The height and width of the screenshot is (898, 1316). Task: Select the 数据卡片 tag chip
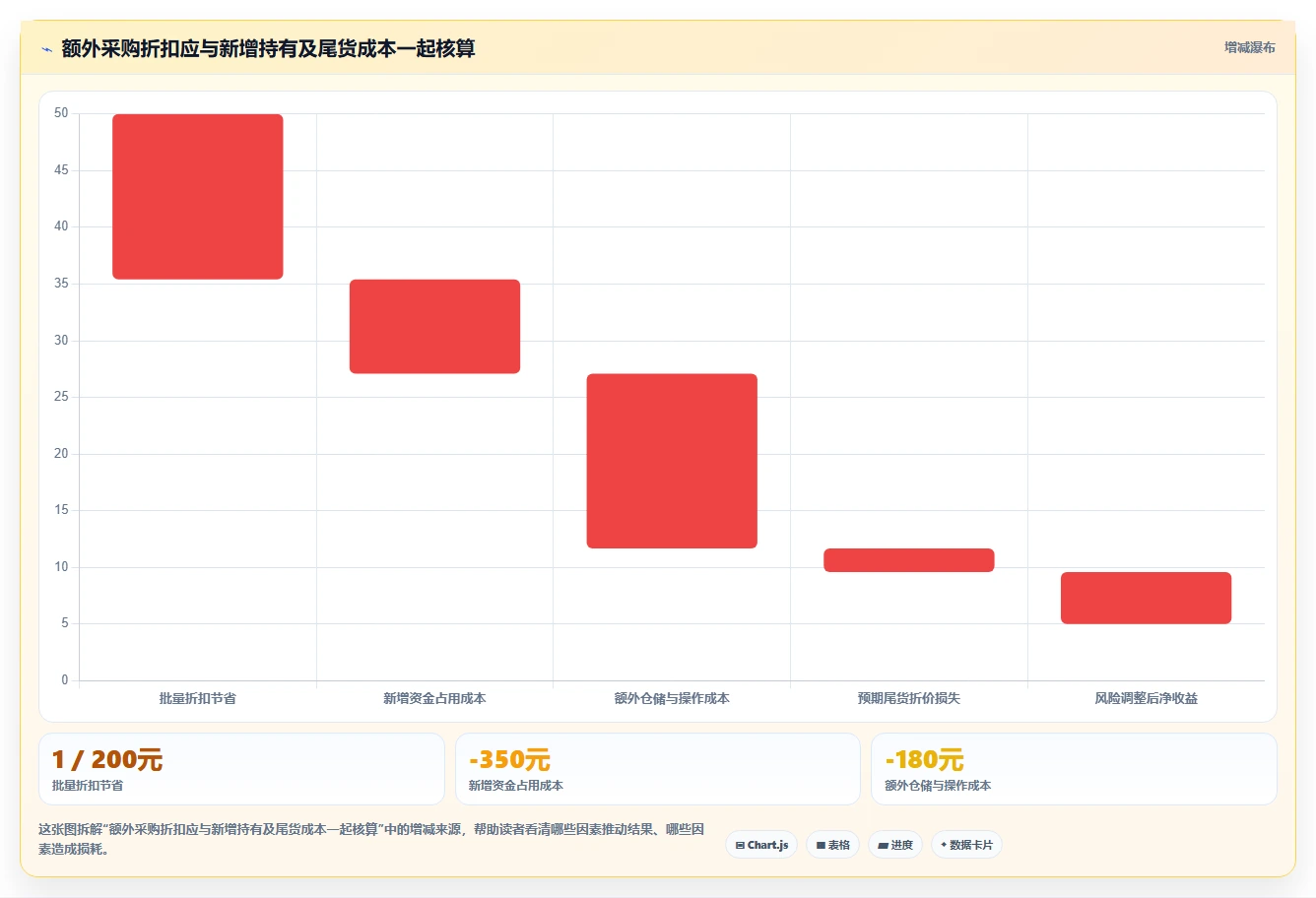[x=966, y=845]
